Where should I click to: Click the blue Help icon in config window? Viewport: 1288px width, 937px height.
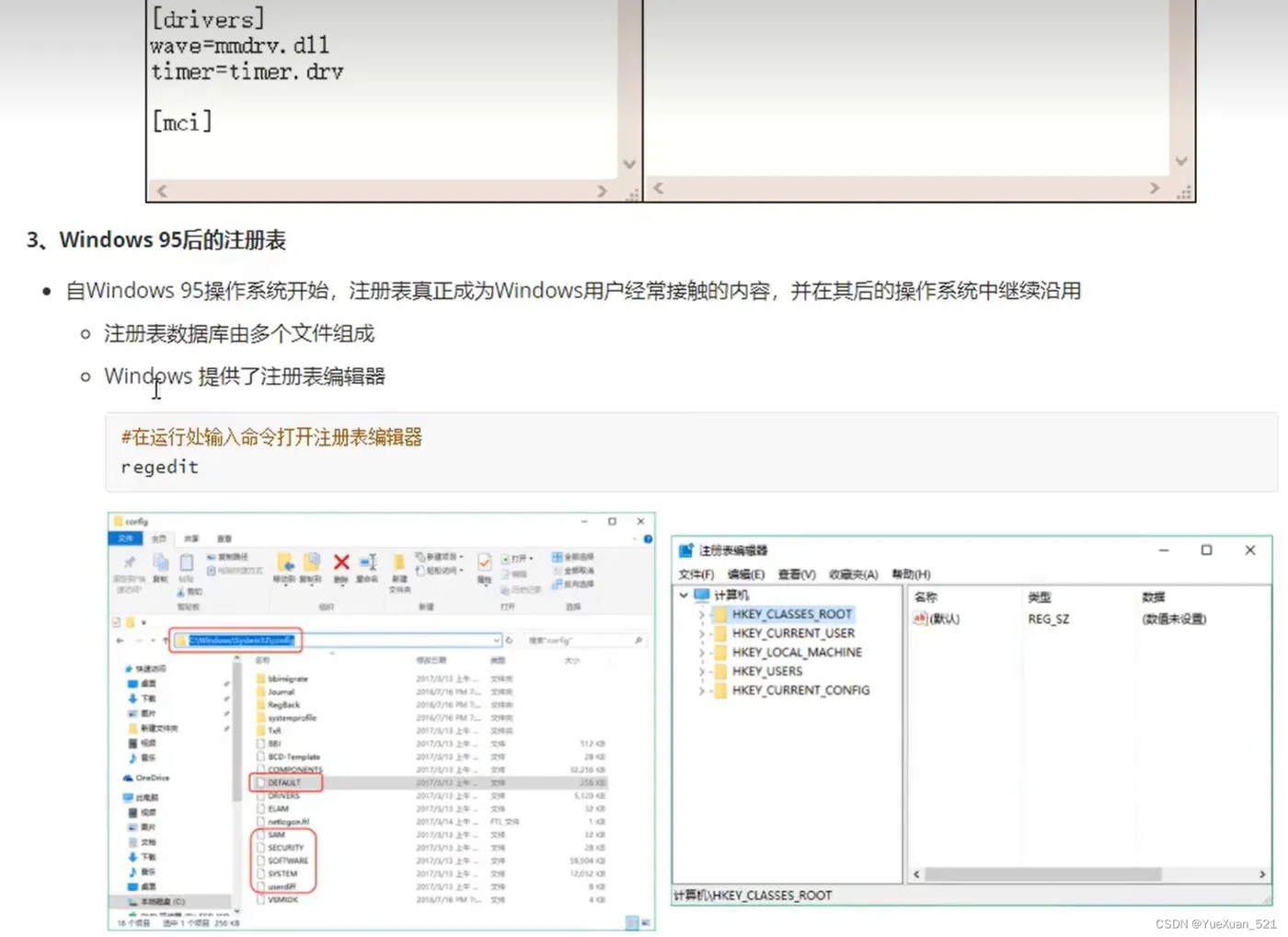click(x=648, y=539)
